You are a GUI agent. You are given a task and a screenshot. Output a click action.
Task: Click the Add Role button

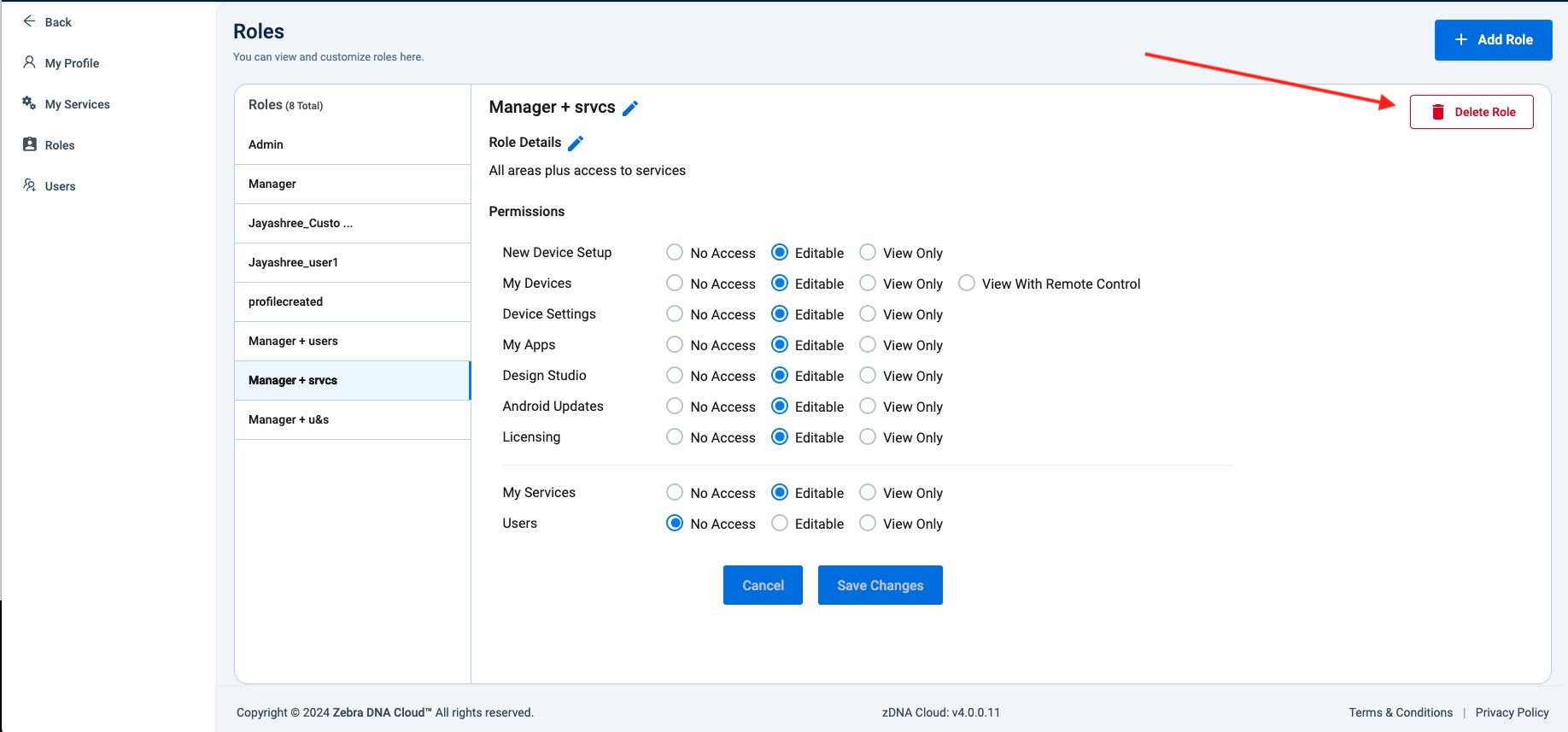click(1493, 40)
